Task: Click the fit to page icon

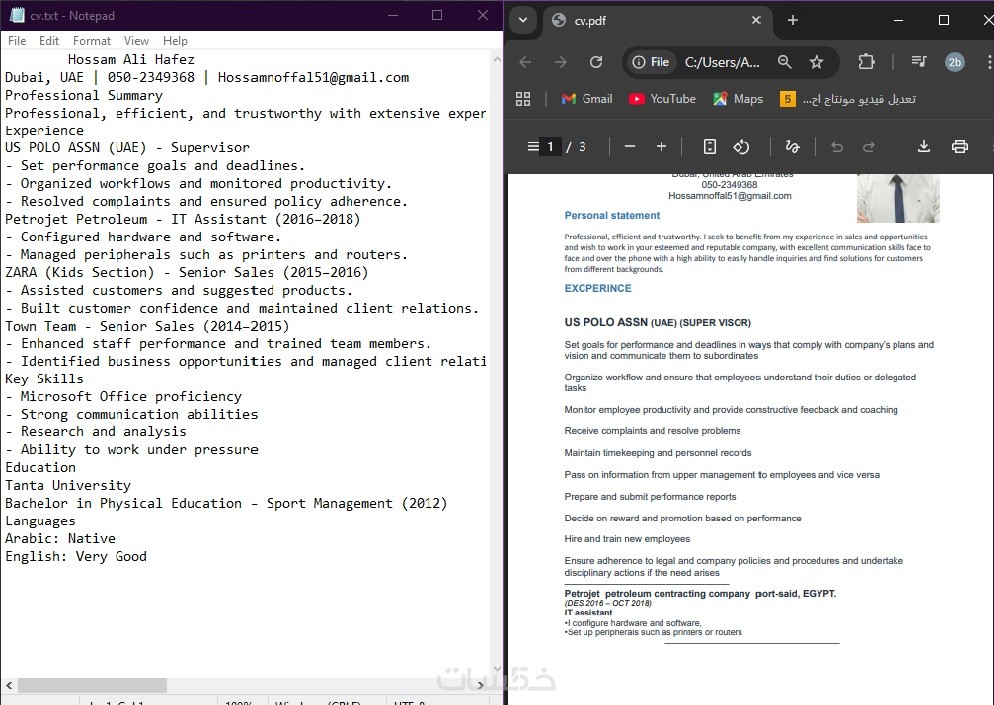Action: (710, 146)
